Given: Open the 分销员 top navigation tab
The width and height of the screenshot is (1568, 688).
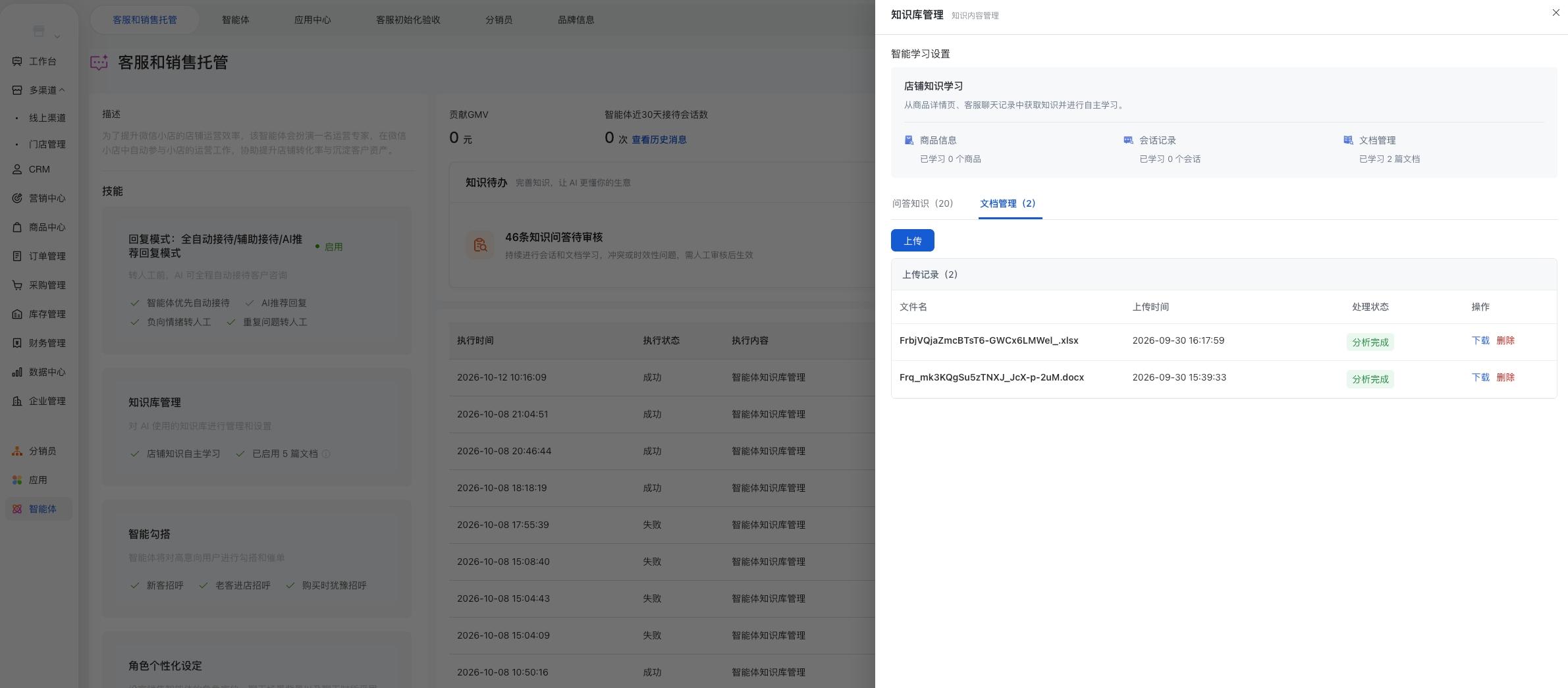Looking at the screenshot, I should pyautogui.click(x=499, y=20).
